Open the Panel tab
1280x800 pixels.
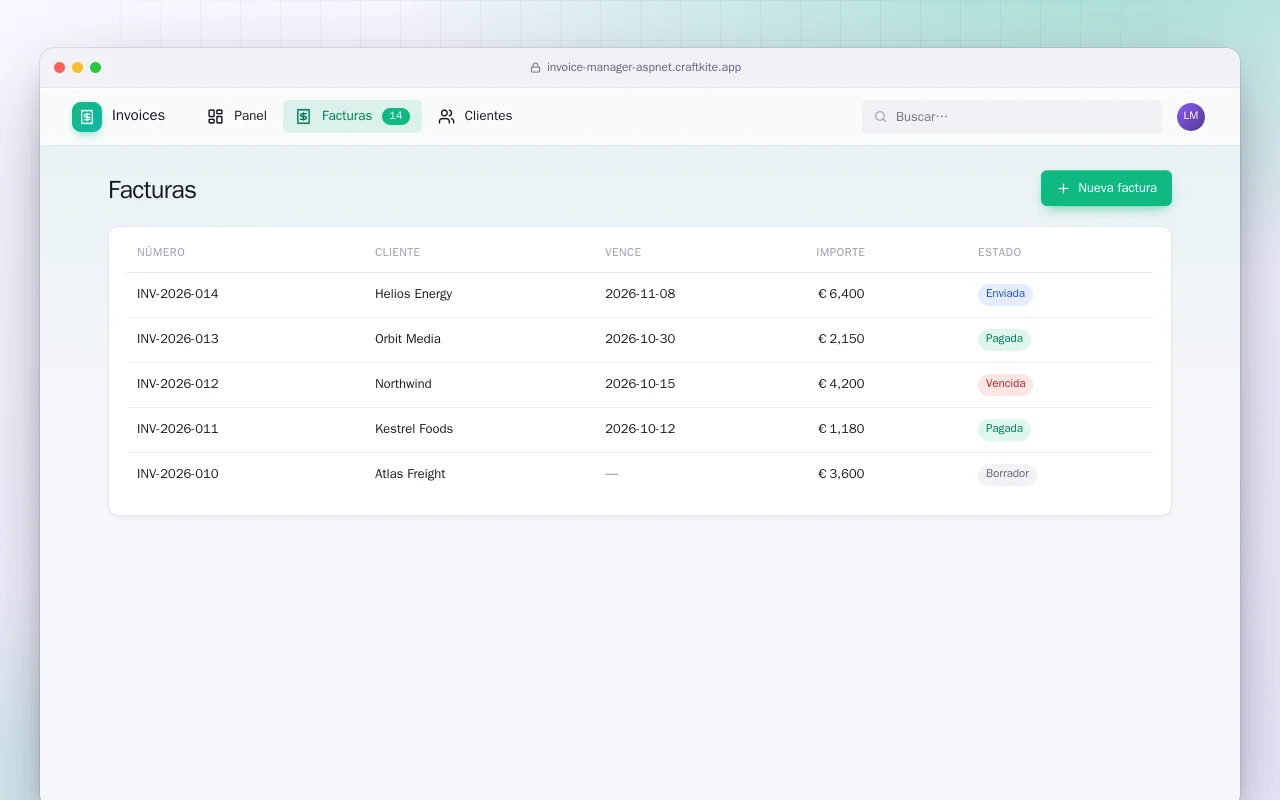click(237, 116)
